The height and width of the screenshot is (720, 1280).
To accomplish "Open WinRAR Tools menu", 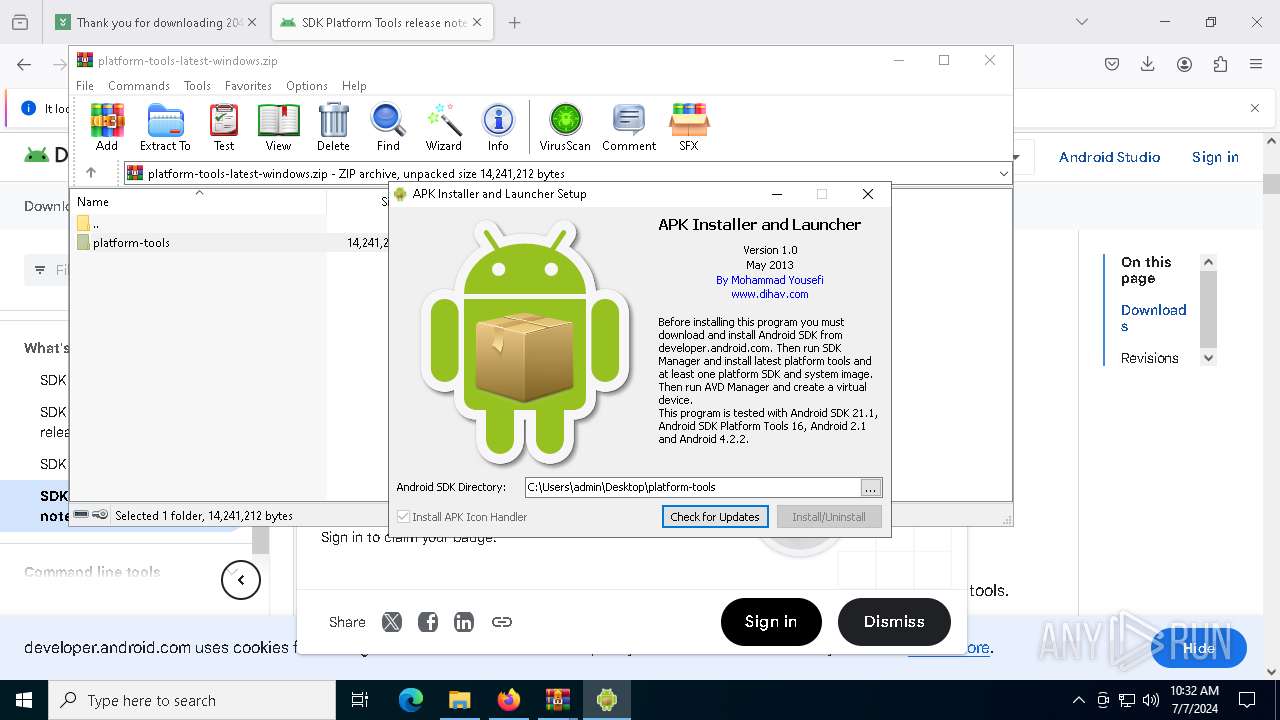I will tap(197, 86).
